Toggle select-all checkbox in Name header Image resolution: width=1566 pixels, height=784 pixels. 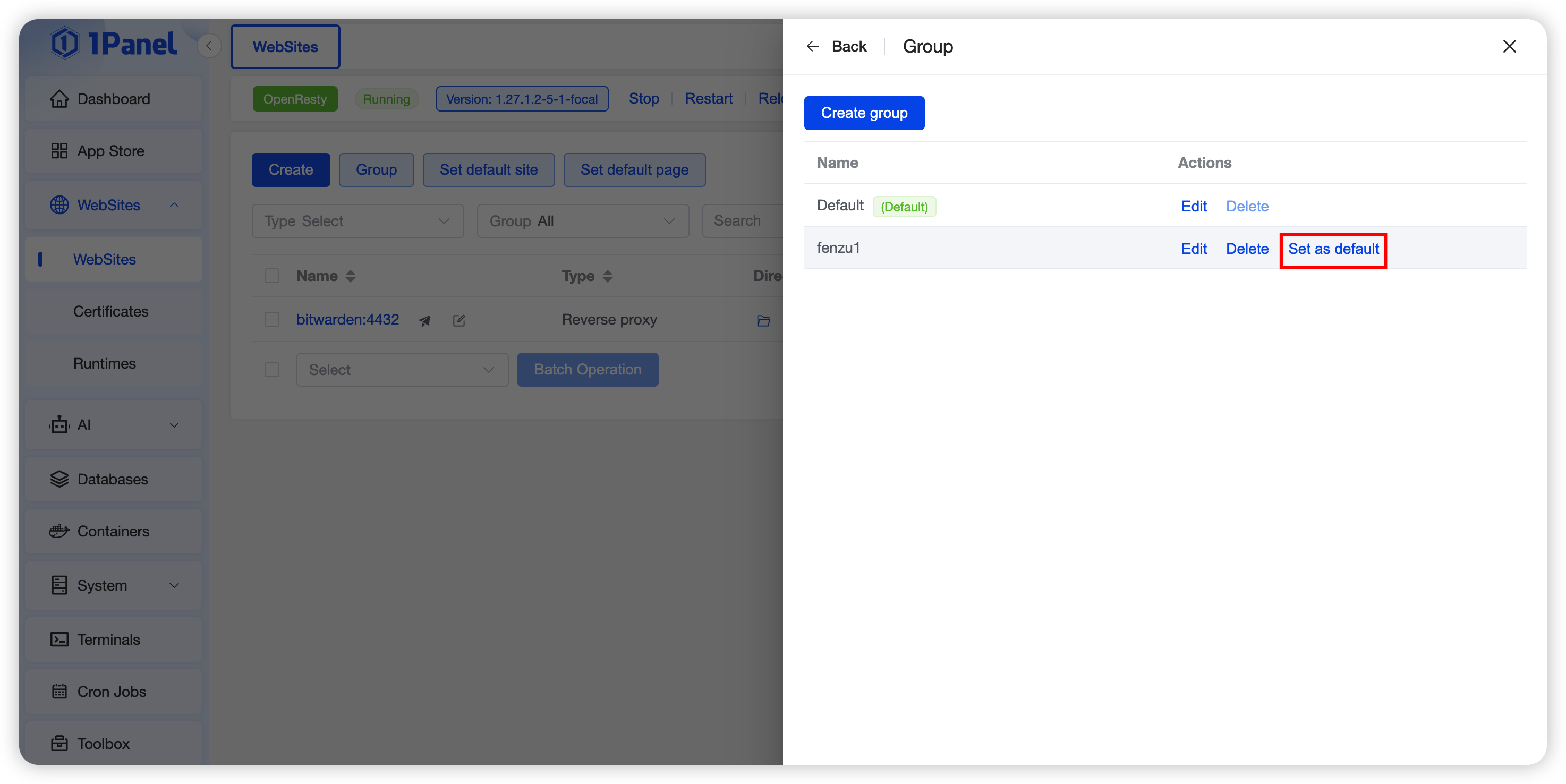(272, 276)
